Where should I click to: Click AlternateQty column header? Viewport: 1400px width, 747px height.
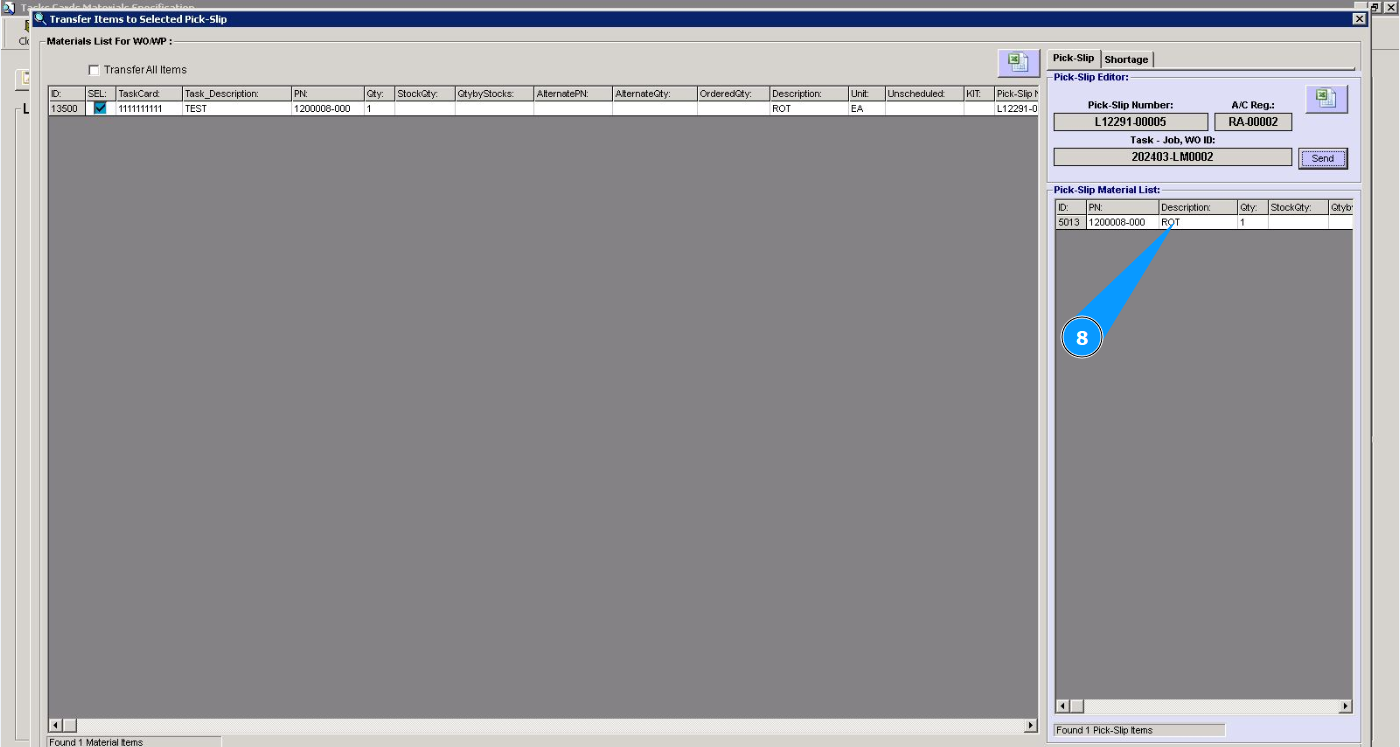(x=655, y=94)
